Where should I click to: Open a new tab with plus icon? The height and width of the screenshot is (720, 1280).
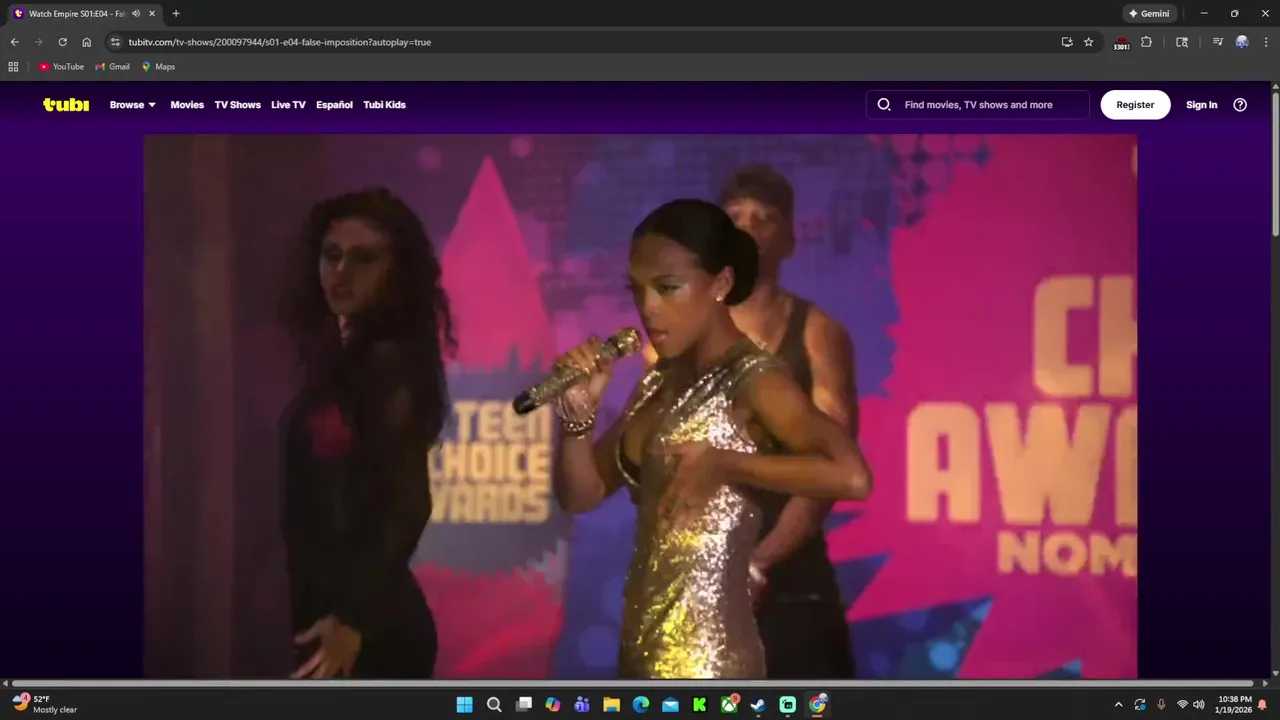176,14
